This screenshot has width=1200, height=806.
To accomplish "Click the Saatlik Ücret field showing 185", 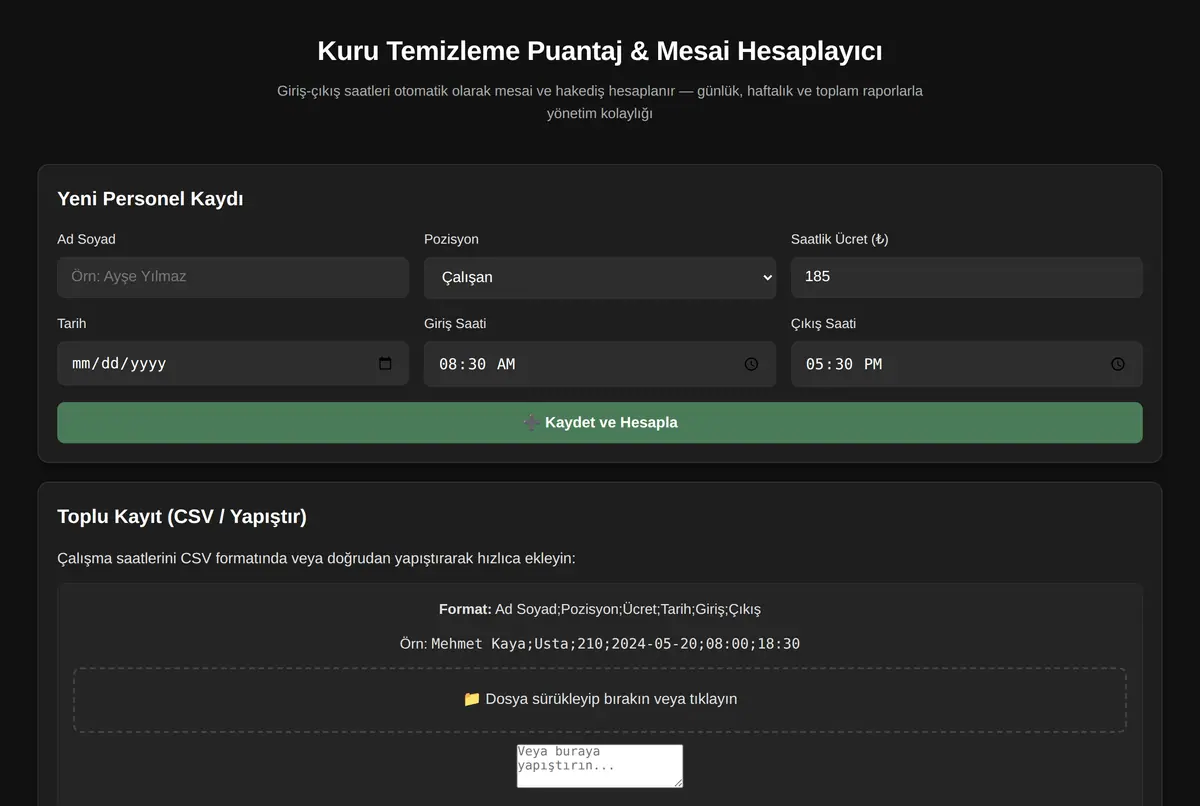I will tap(967, 277).
